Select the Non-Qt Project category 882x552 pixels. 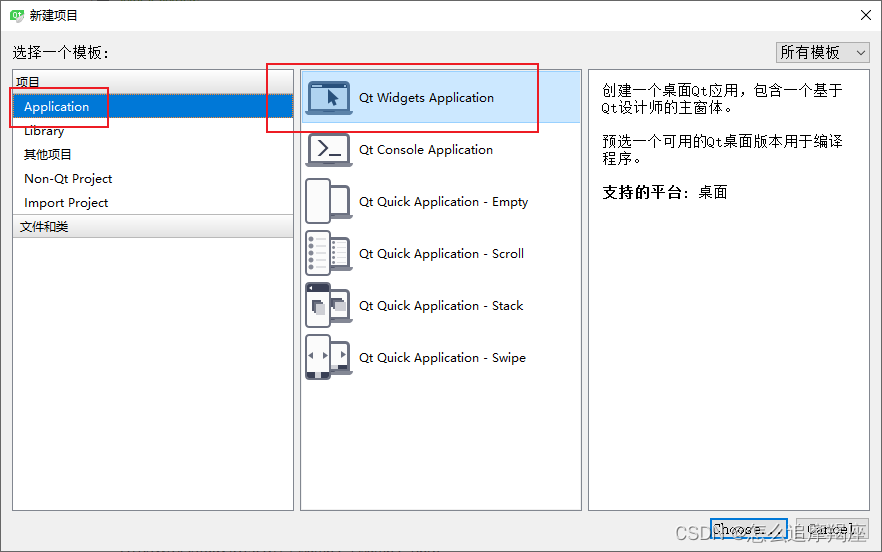(153, 178)
